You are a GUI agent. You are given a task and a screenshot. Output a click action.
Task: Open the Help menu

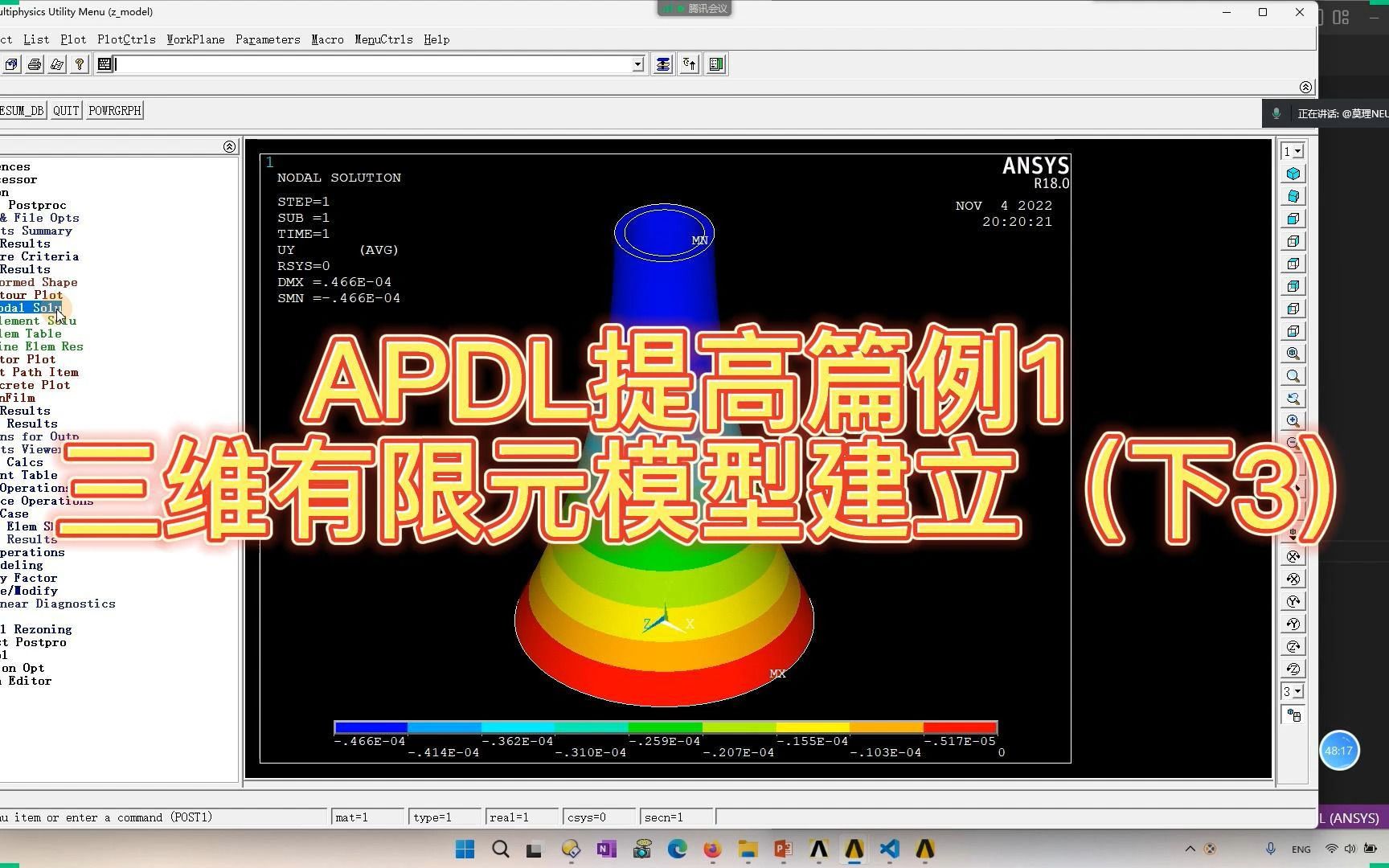(436, 39)
